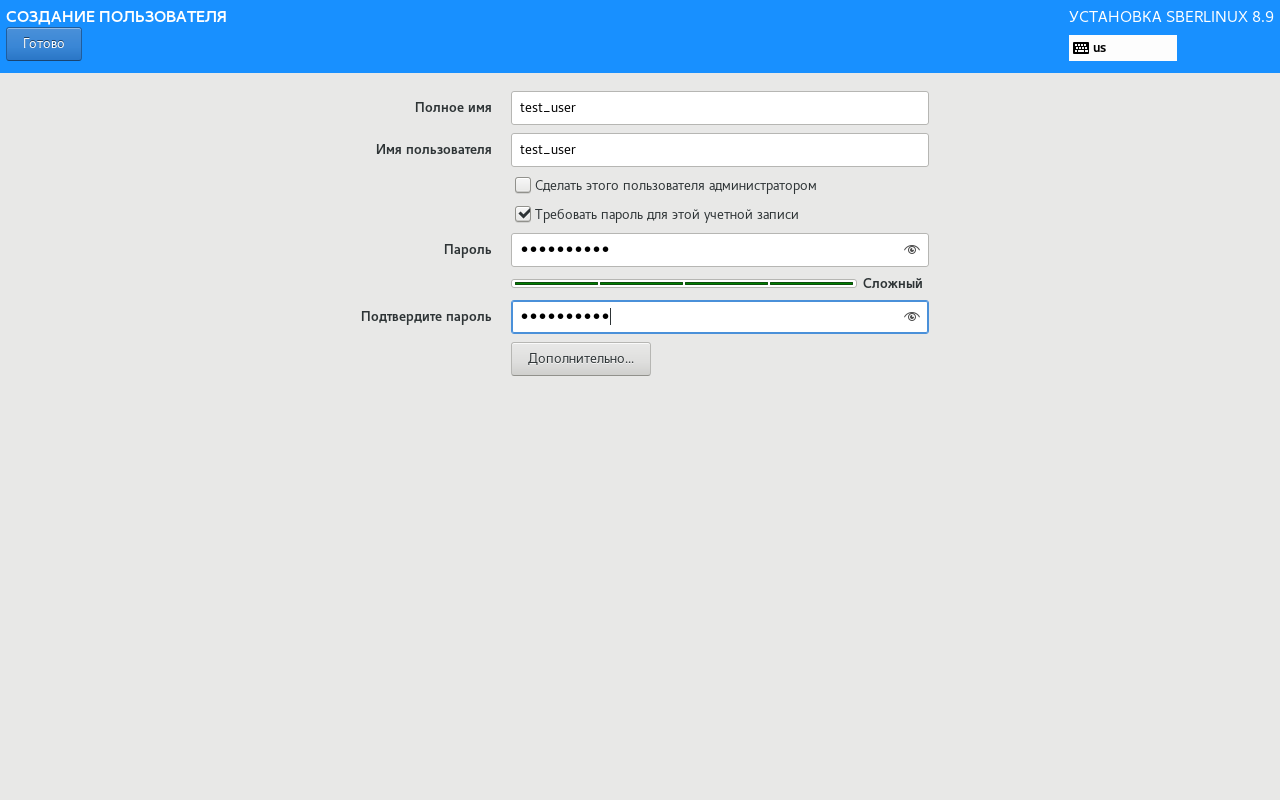The image size is (1280, 800).
Task: Click the Полное имя label
Action: tap(453, 108)
